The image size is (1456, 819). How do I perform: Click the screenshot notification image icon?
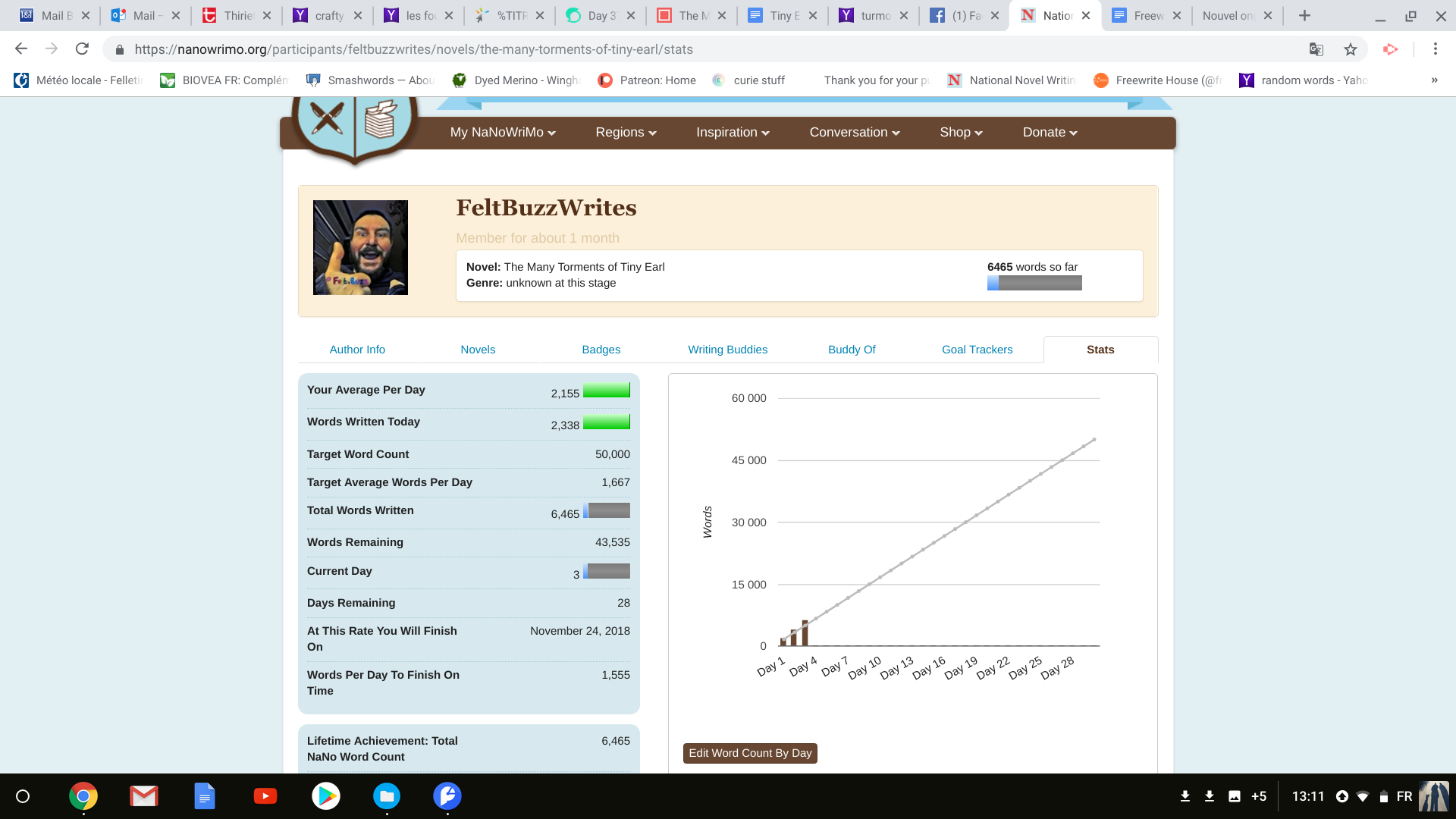[1235, 796]
